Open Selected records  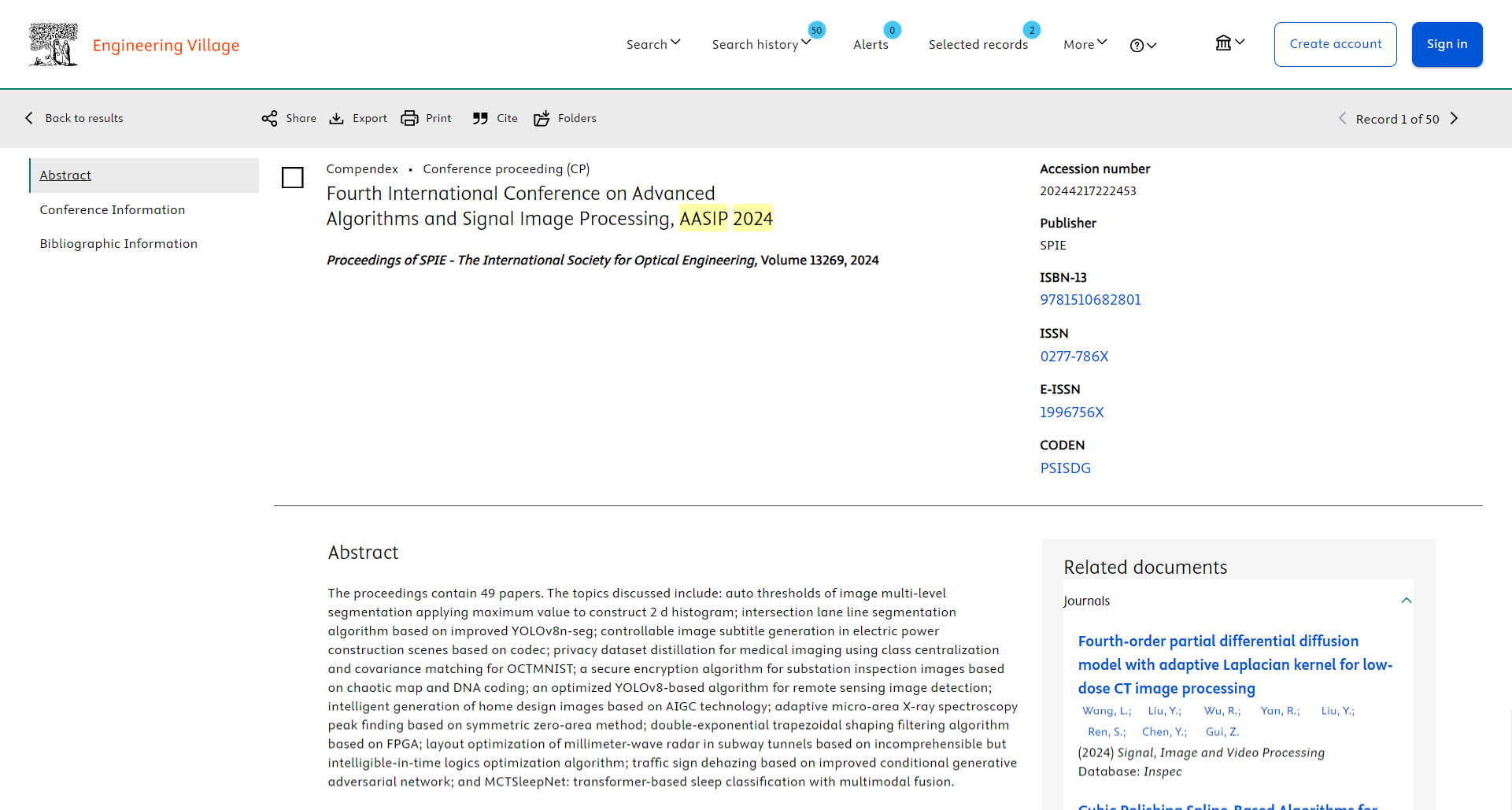978,45
